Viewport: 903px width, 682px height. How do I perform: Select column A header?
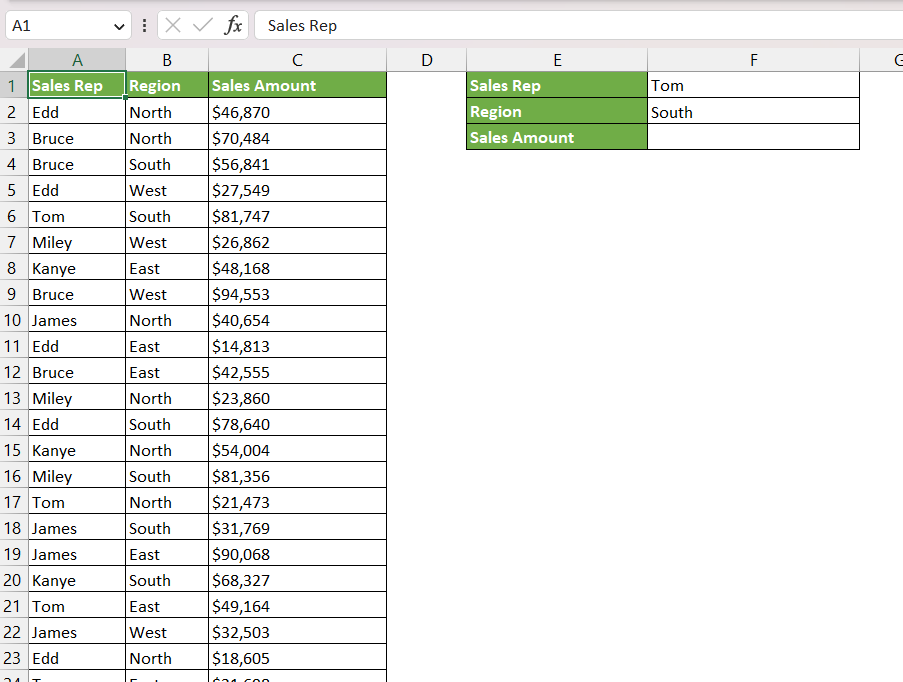click(77, 60)
